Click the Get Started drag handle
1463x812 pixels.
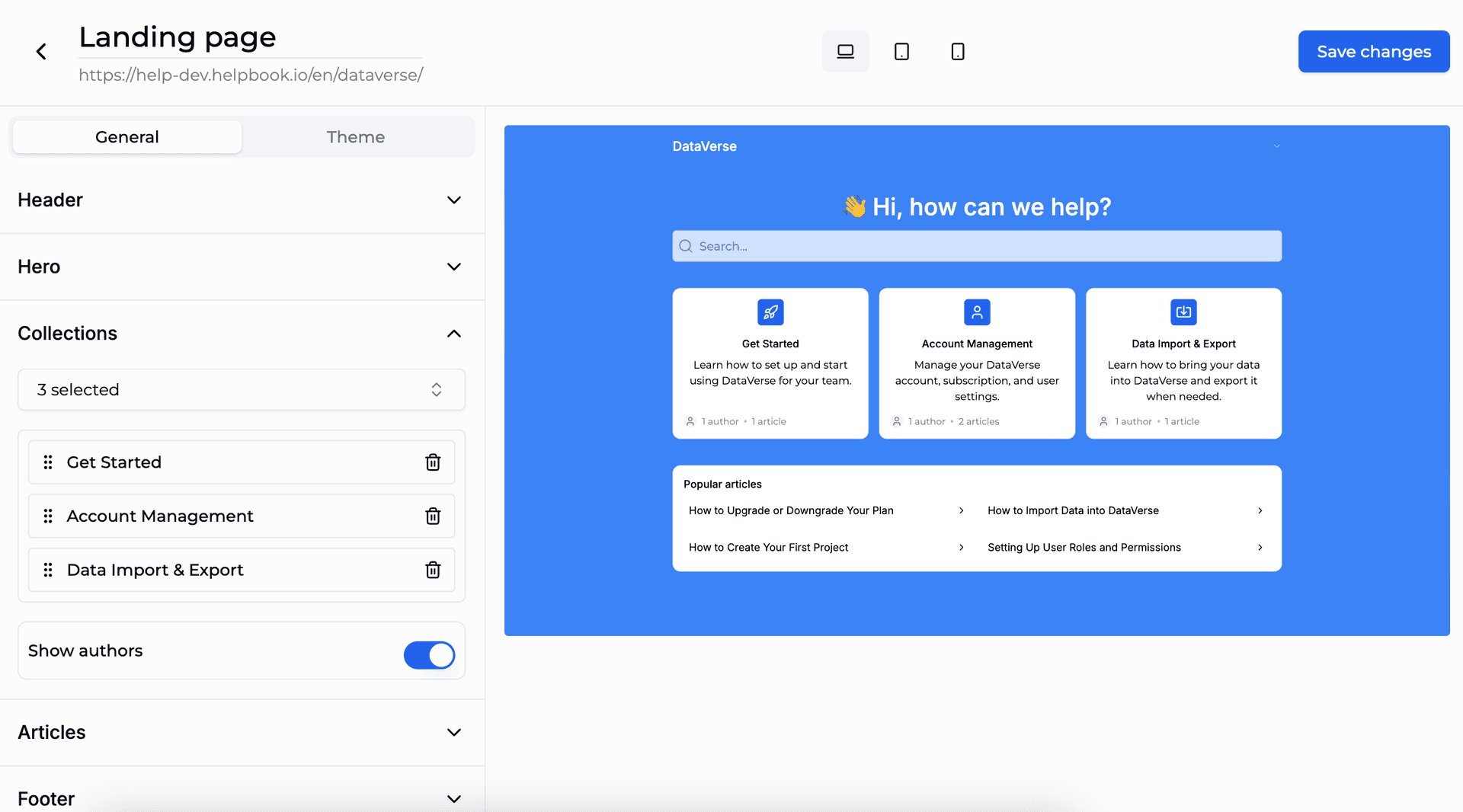[x=48, y=462]
